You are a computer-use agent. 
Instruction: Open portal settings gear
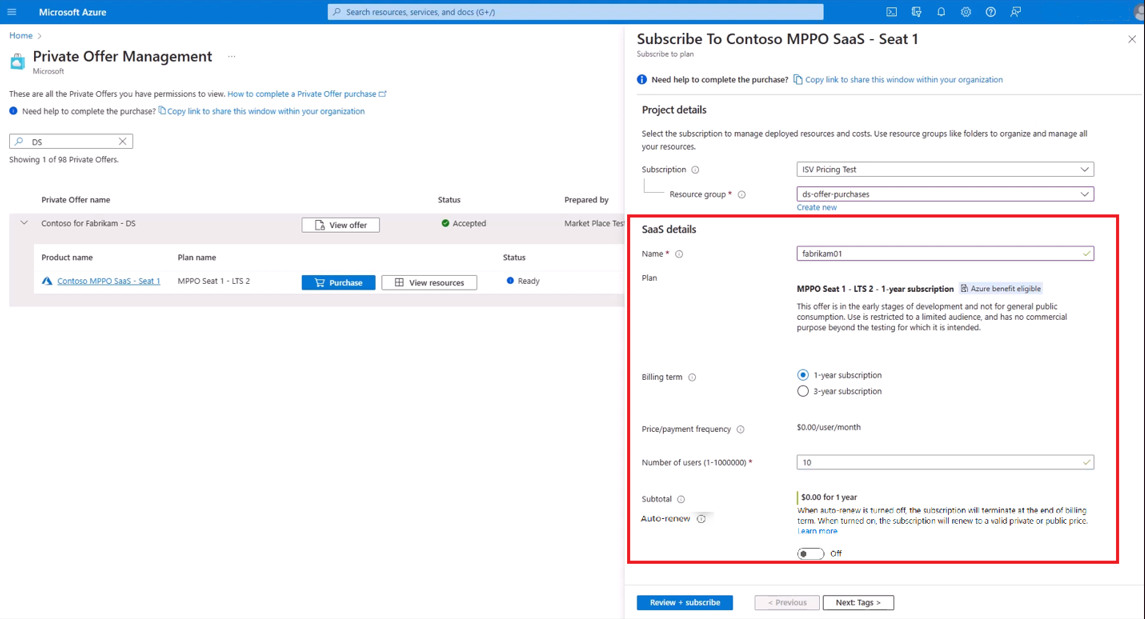(x=966, y=12)
